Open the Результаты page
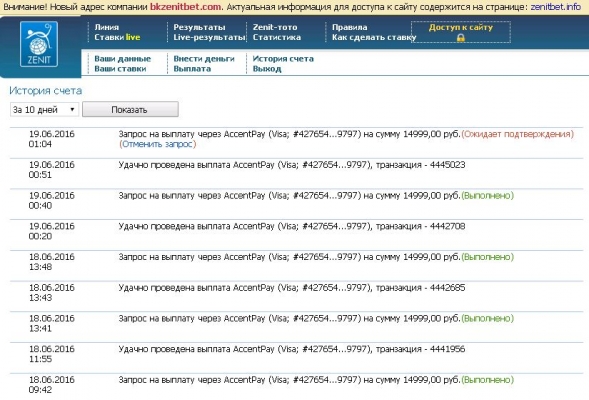Screen dimensions: 589x400 click(199, 27)
